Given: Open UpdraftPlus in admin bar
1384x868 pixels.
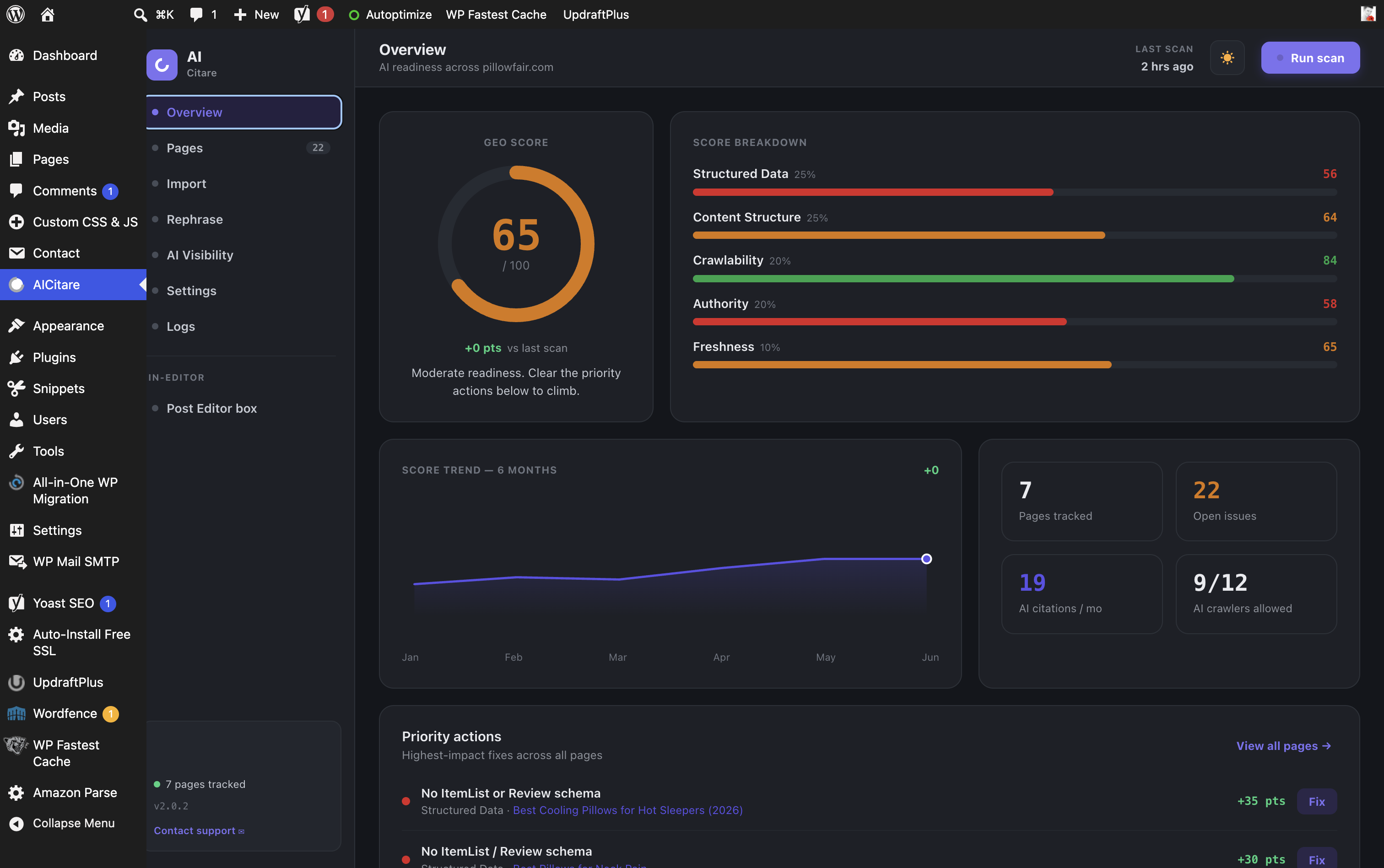Looking at the screenshot, I should point(596,14).
